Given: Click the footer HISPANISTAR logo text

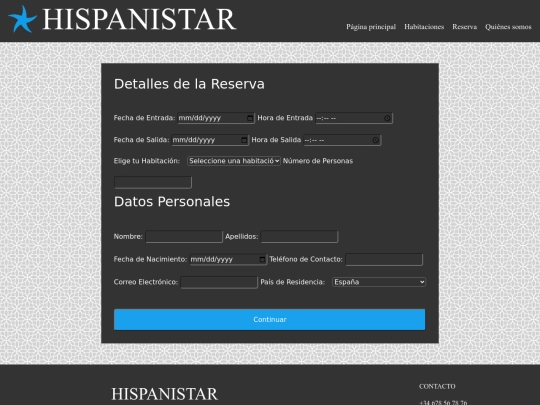Looking at the screenshot, I should 165,394.
